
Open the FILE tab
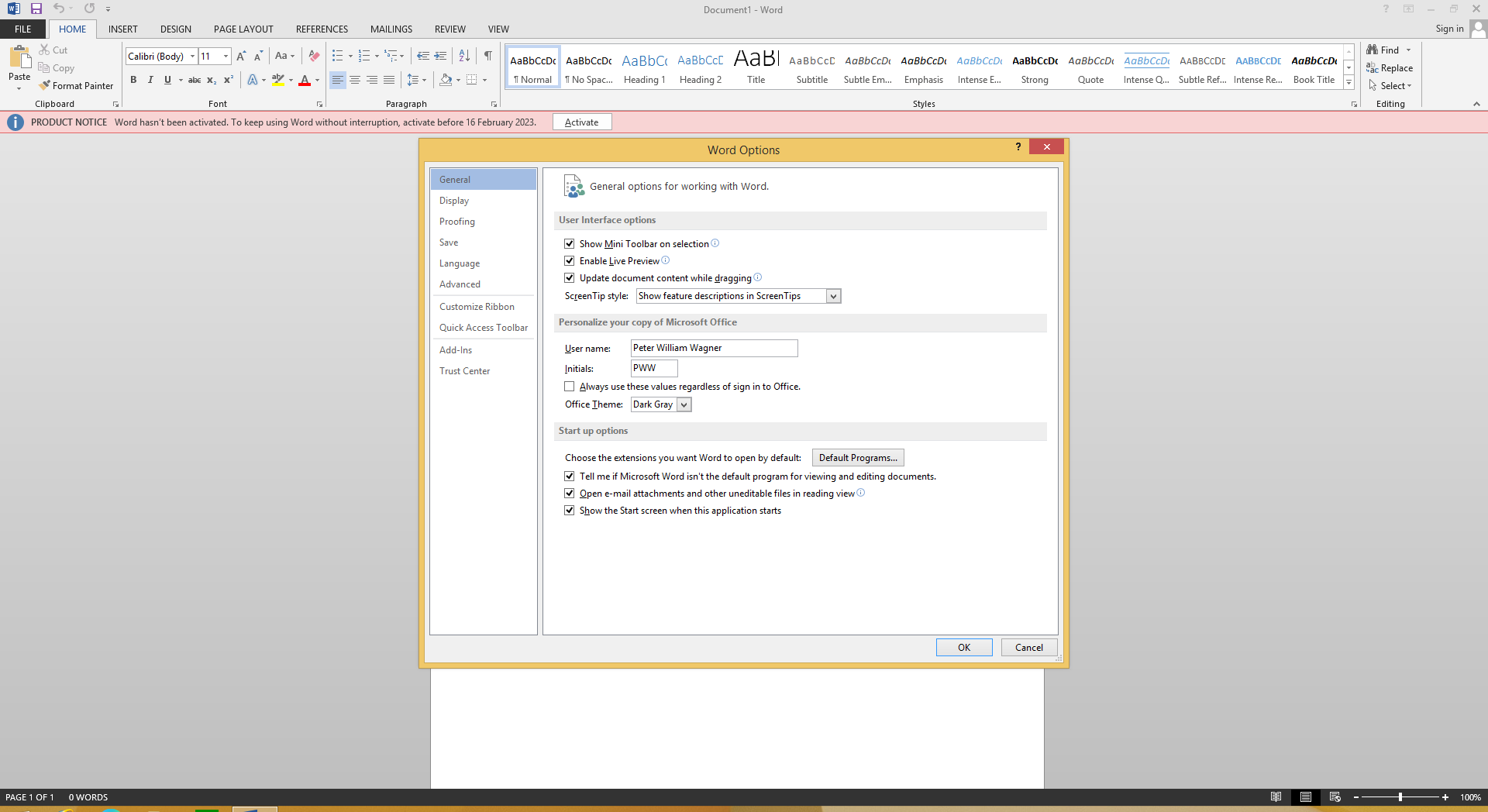(x=23, y=29)
